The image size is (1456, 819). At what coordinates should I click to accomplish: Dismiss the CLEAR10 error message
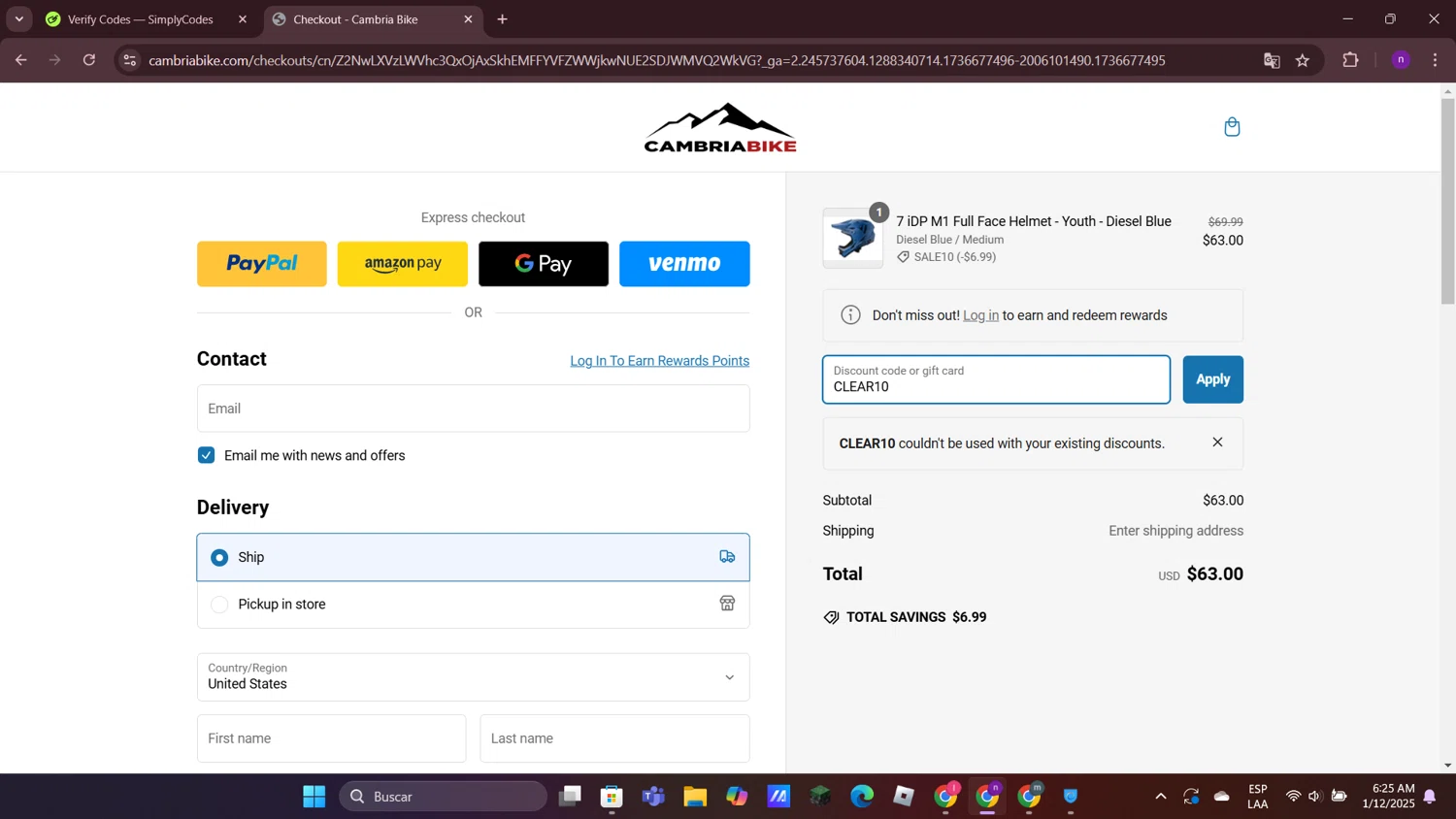click(1217, 442)
